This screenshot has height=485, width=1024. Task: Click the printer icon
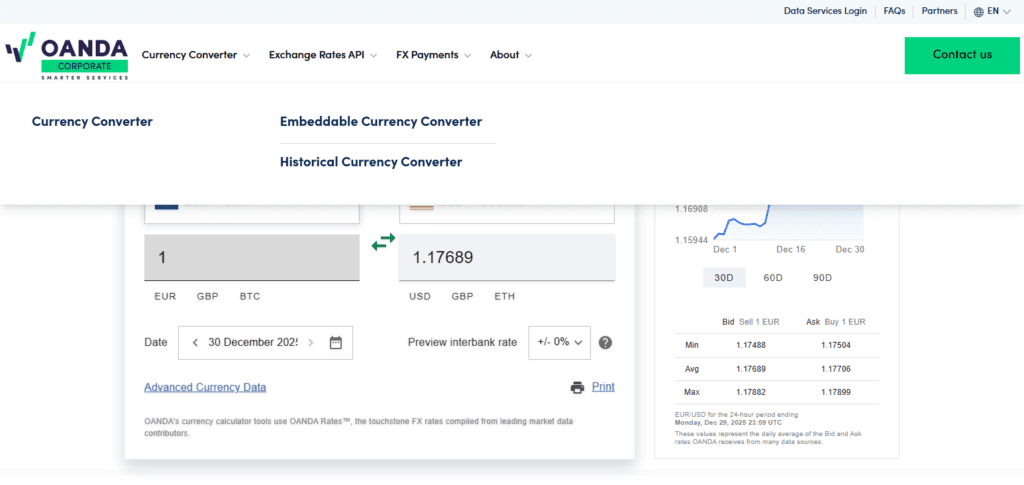577,387
